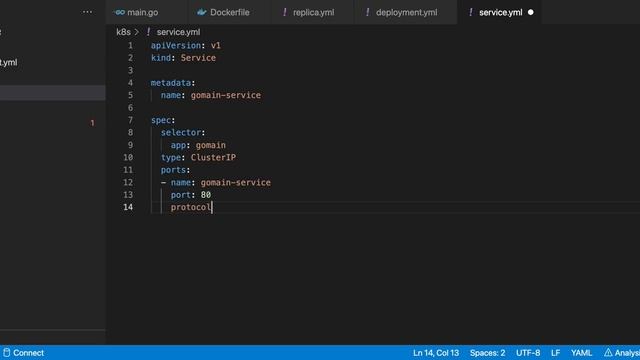Change language mode YAML in status bar
The image size is (640, 360).
pos(581,353)
